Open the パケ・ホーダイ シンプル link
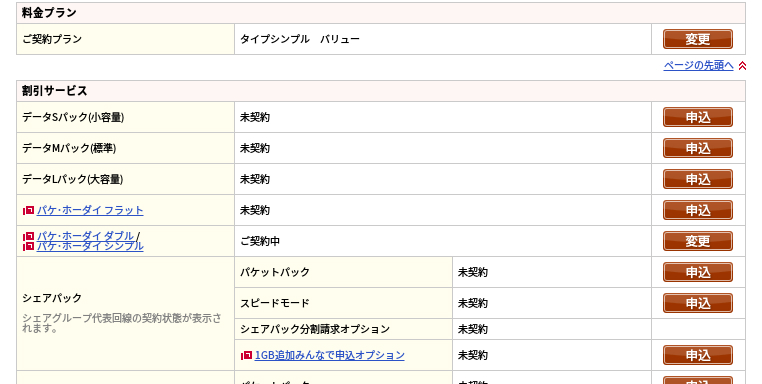 [x=90, y=246]
